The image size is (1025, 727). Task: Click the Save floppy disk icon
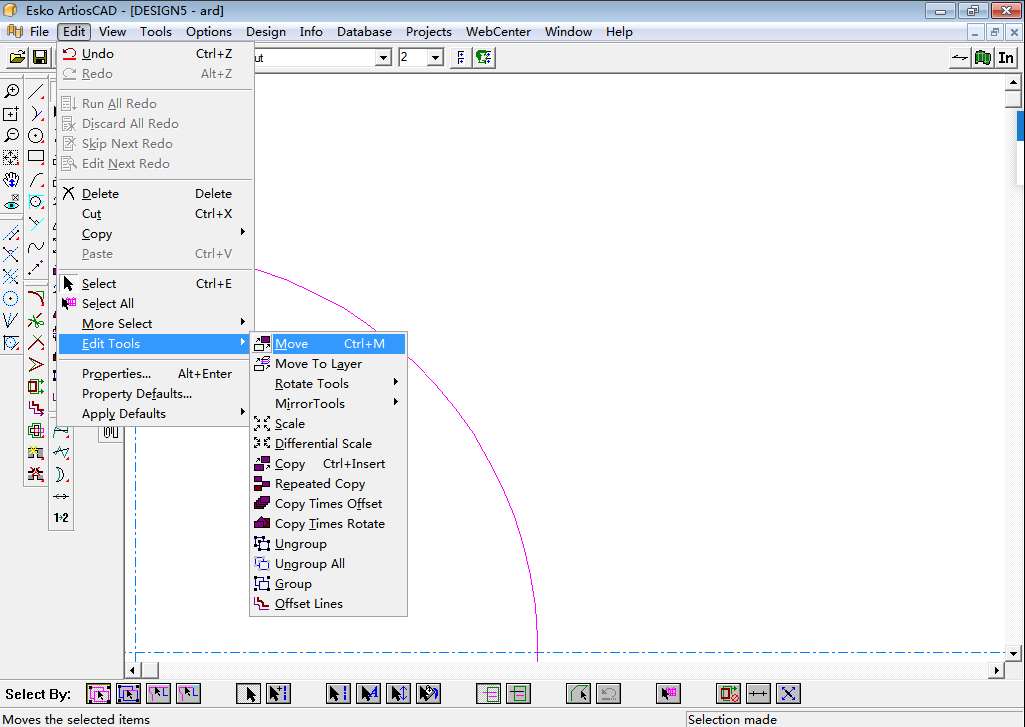[x=40, y=58]
